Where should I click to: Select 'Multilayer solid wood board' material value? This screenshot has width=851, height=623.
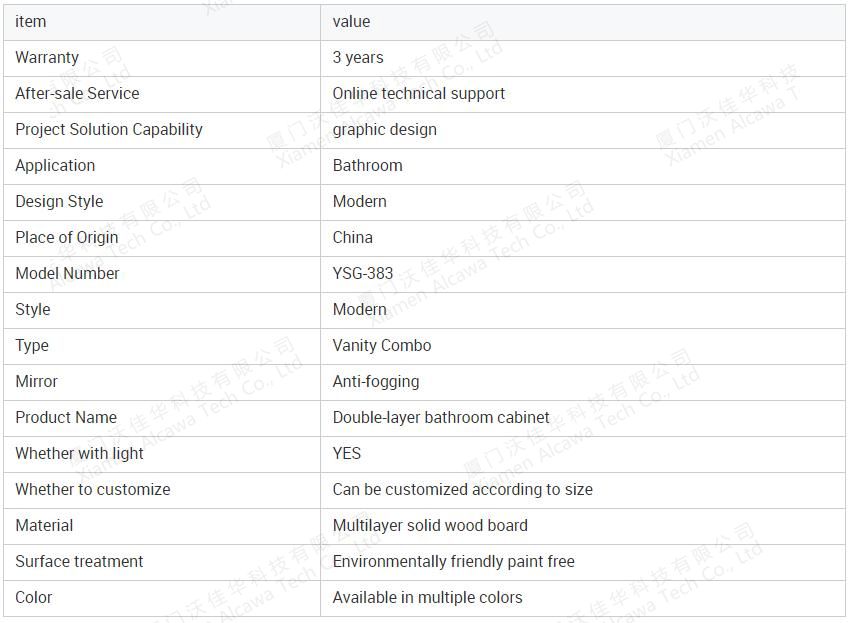tap(430, 525)
